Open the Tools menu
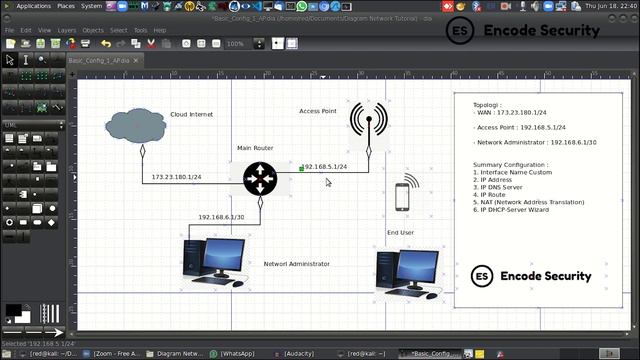The width and height of the screenshot is (640, 360). 140,30
